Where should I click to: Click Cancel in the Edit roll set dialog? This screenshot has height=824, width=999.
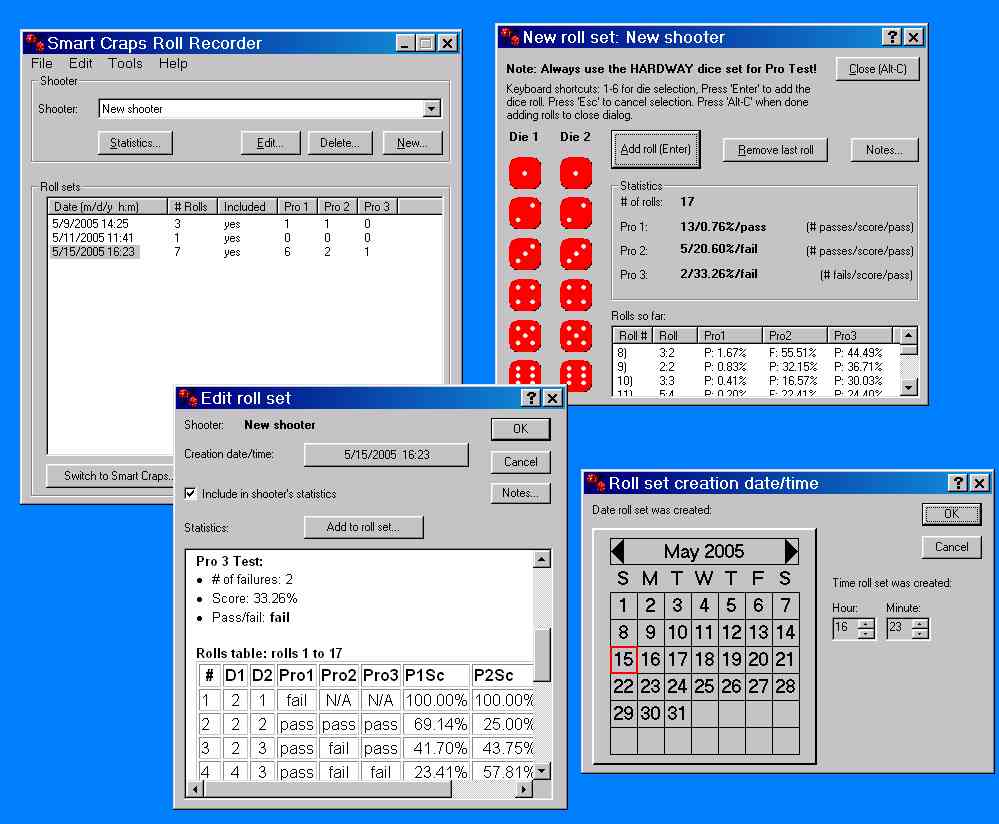(521, 462)
